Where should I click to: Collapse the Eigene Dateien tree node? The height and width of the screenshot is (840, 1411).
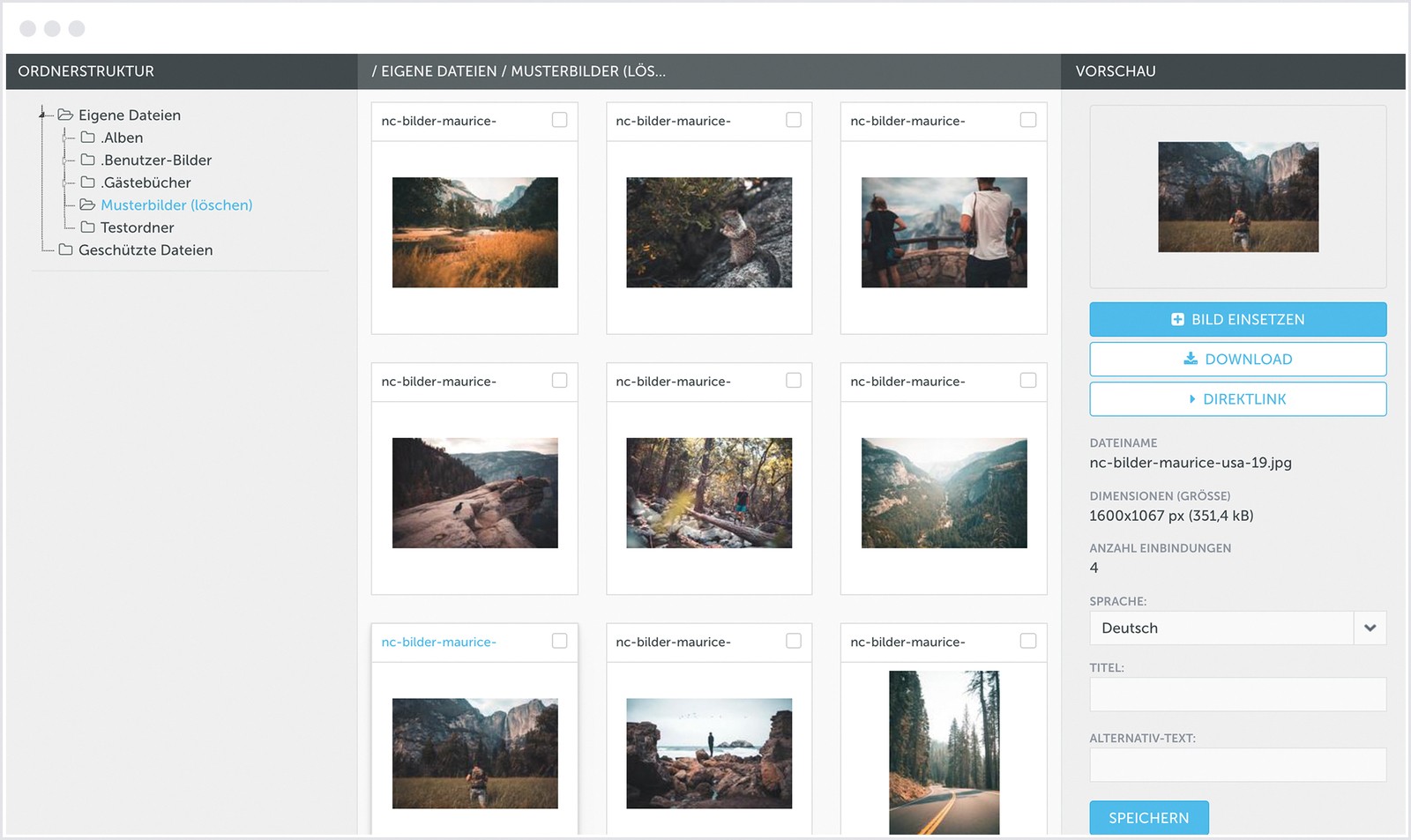coord(41,114)
